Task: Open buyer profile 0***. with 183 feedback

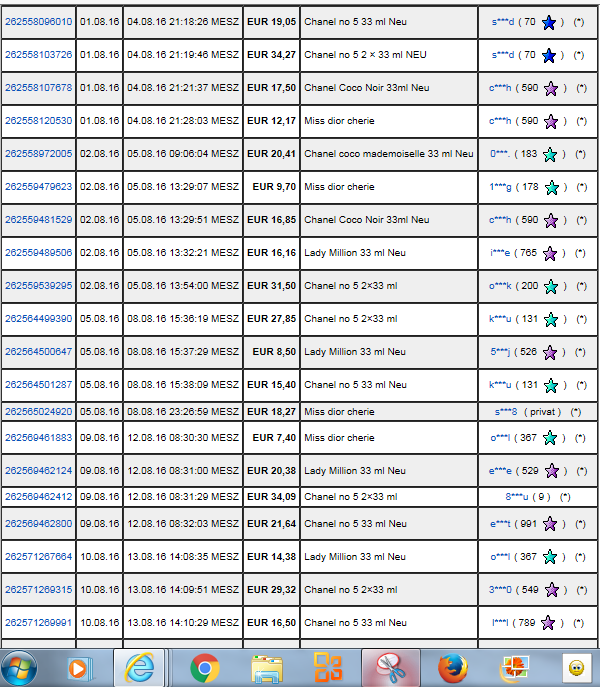Action: click(x=500, y=154)
